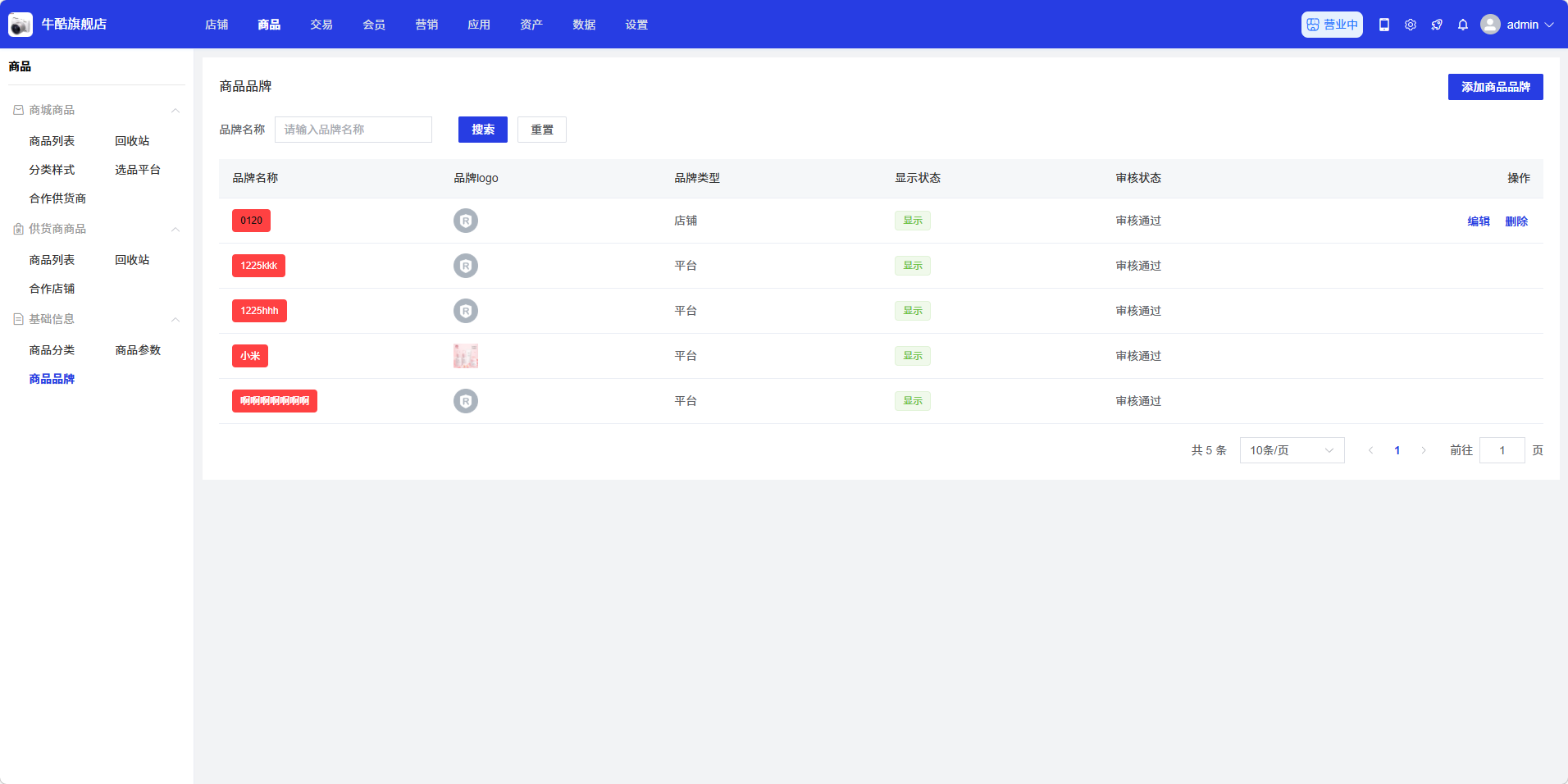
Task: Go to the 店铺 top menu
Action: [x=217, y=25]
